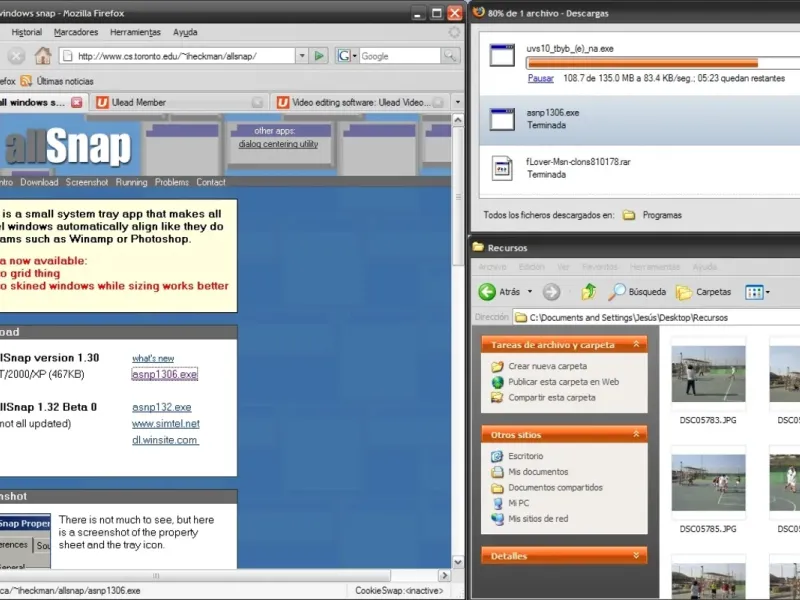Open Escritorio in Otros sitios
This screenshot has width=800, height=600.
point(526,456)
